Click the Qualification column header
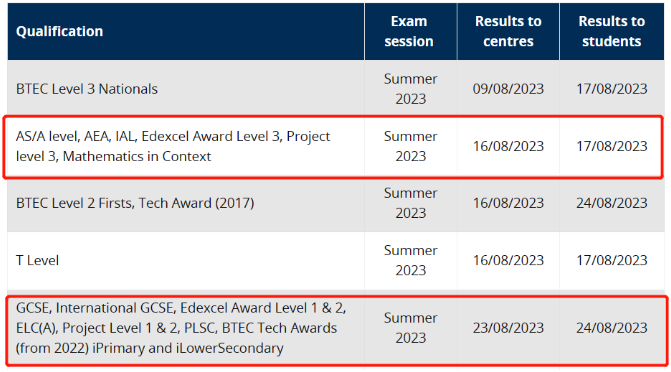This screenshot has width=671, height=372. click(186, 31)
